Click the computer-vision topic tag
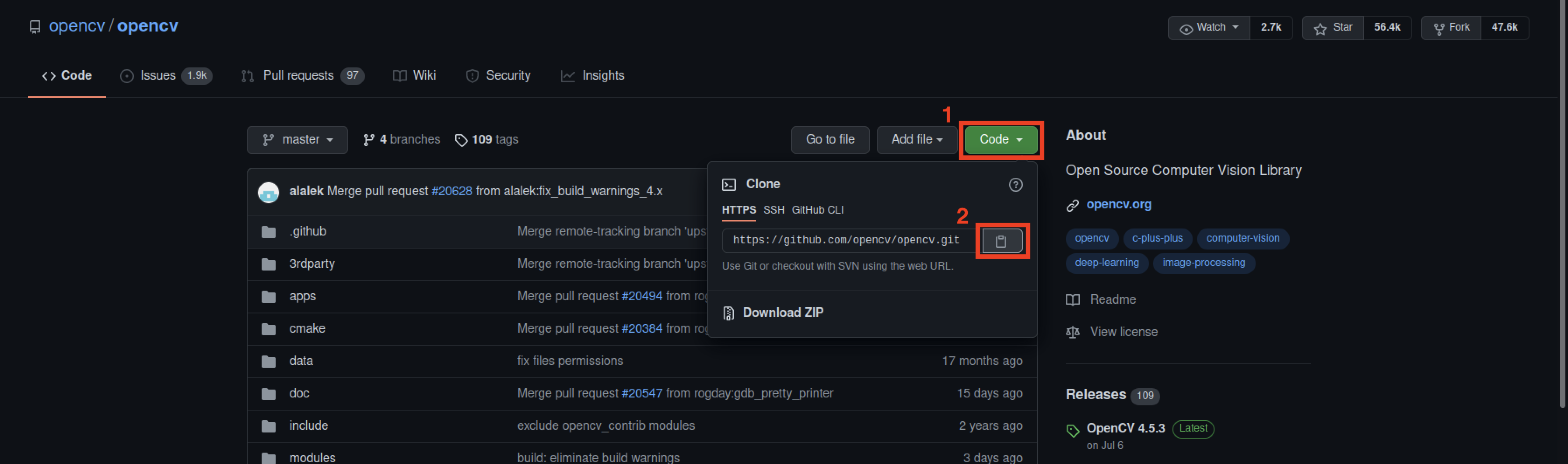Viewport: 1568px width, 464px height. (x=1242, y=238)
